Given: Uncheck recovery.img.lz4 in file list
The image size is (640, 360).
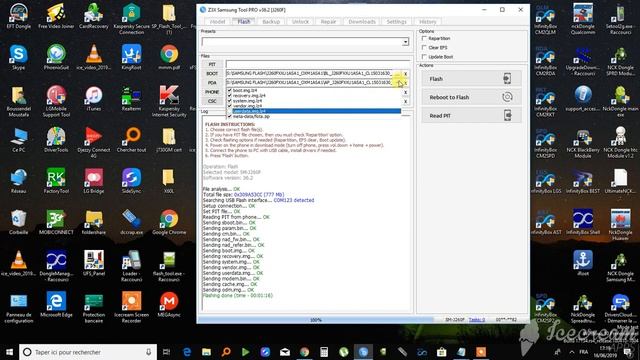Looking at the screenshot, I should point(230,96).
